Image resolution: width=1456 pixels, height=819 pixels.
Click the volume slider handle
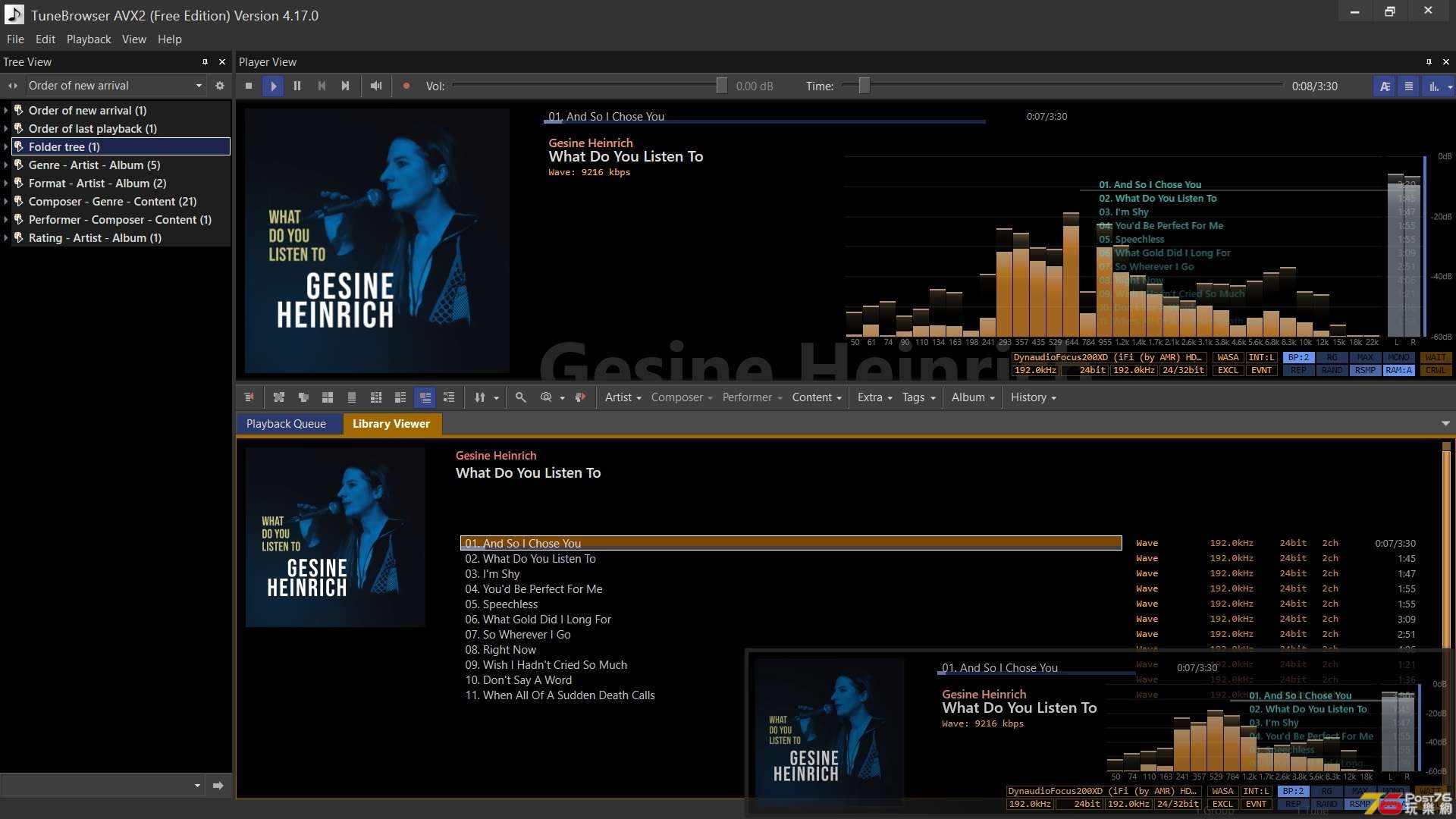721,86
